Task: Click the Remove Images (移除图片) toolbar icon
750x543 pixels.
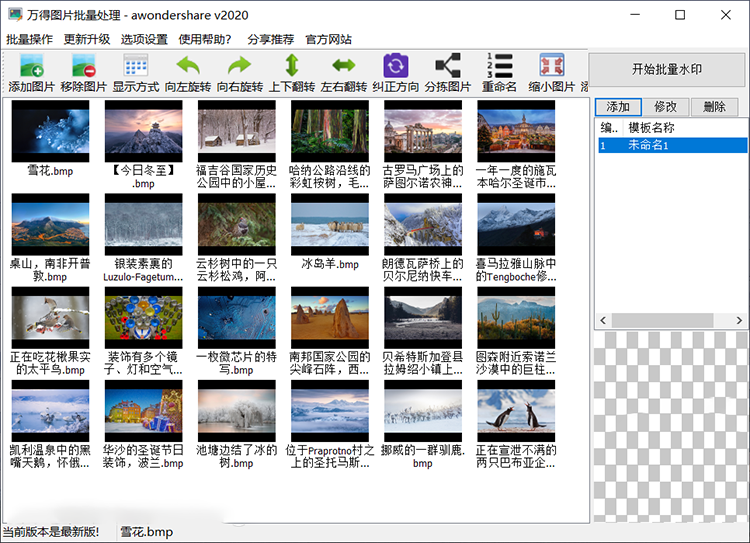Action: coord(84,72)
